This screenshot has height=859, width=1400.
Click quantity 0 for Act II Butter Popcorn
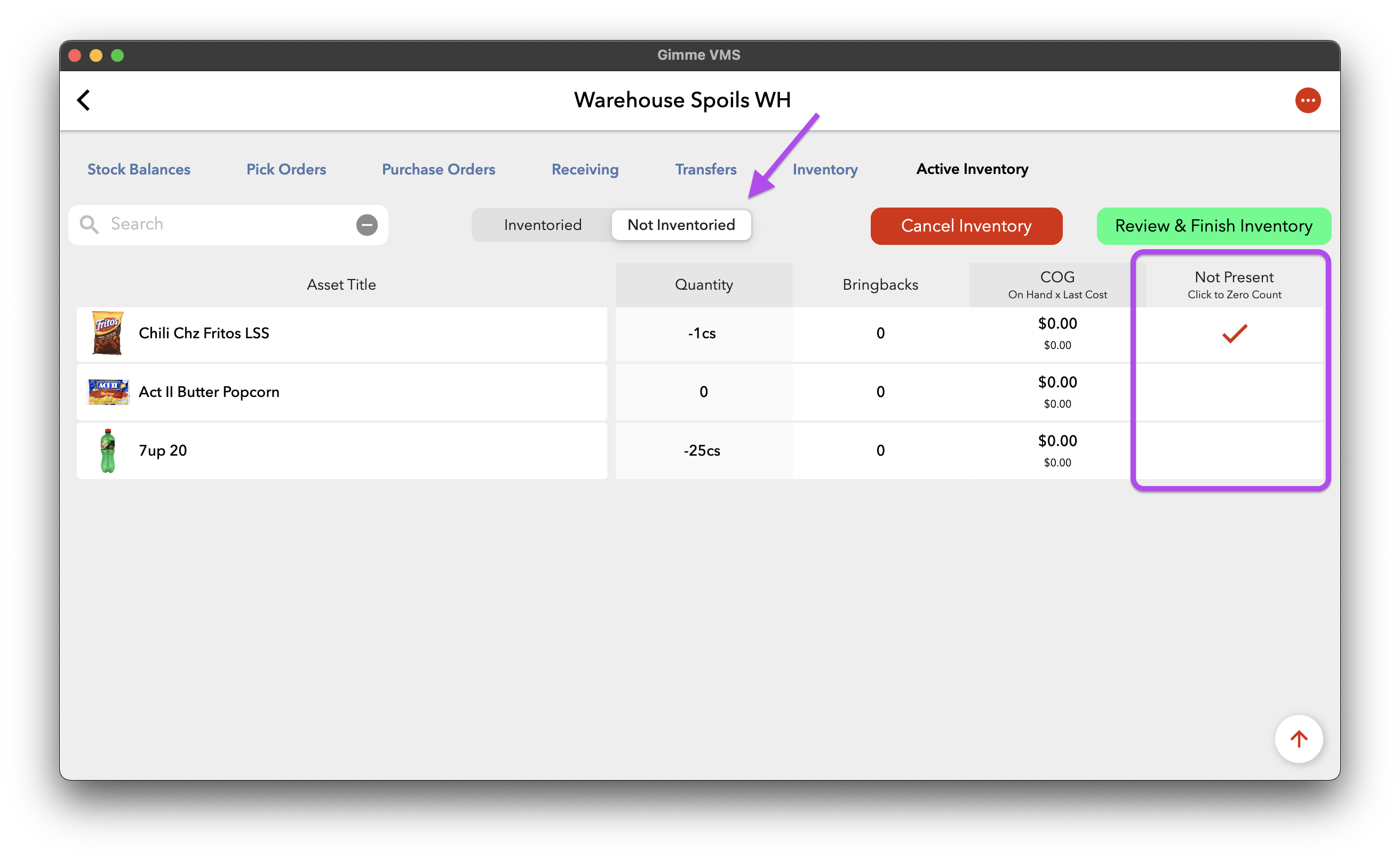703,392
